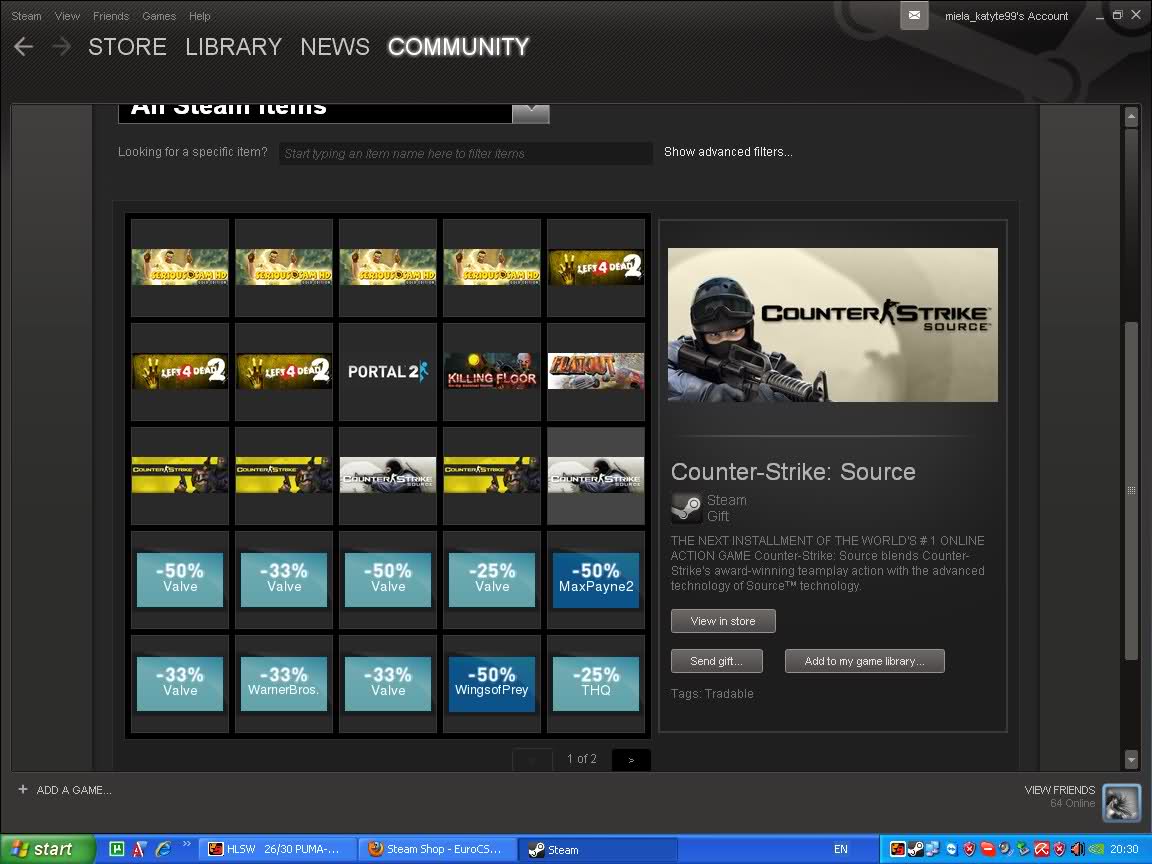Click the Counter-Strike Source large banner image

coord(832,325)
